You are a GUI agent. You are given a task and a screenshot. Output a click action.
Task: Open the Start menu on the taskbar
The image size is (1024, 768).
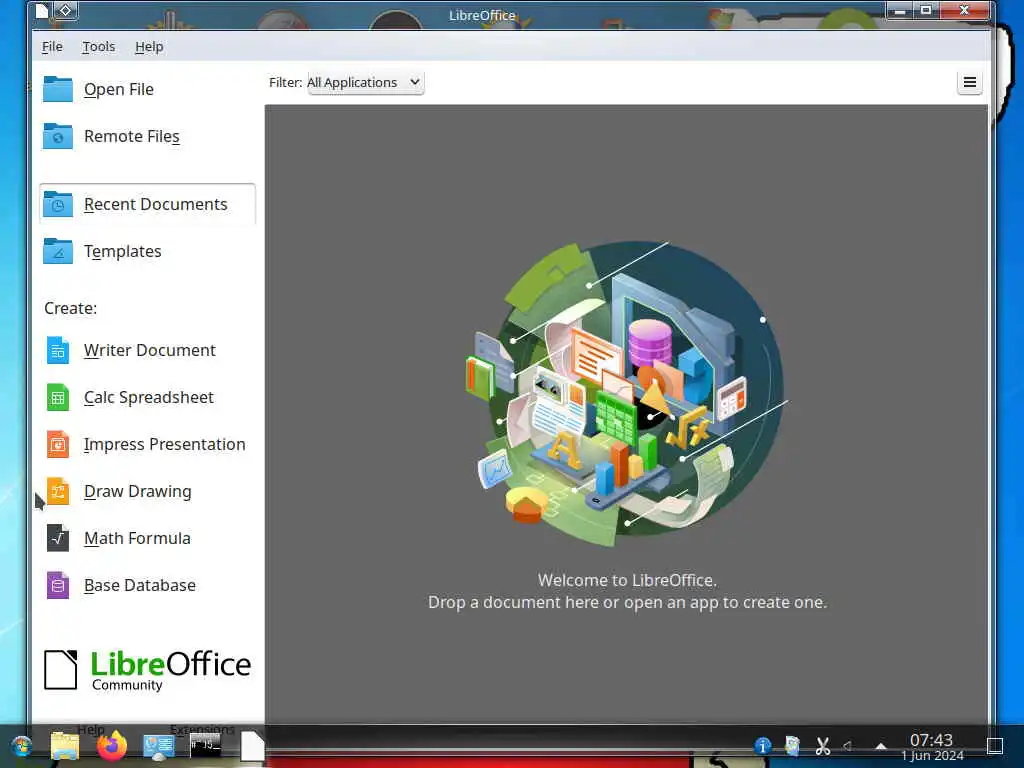click(x=22, y=746)
